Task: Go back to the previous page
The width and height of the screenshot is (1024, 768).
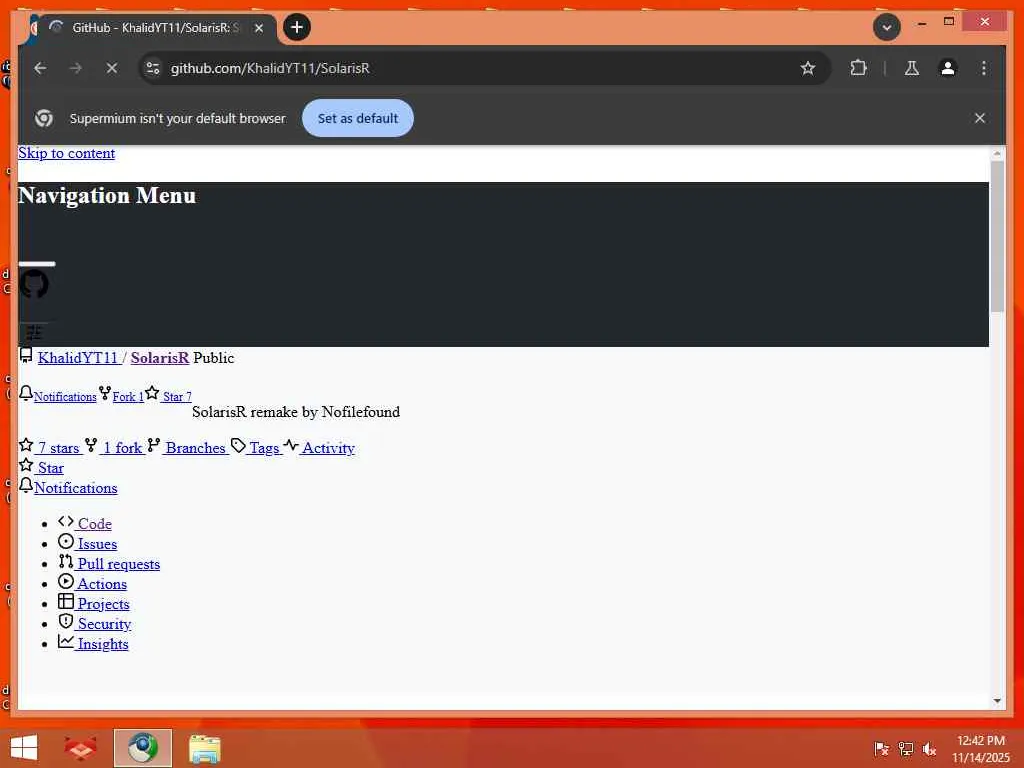Action: [x=40, y=68]
